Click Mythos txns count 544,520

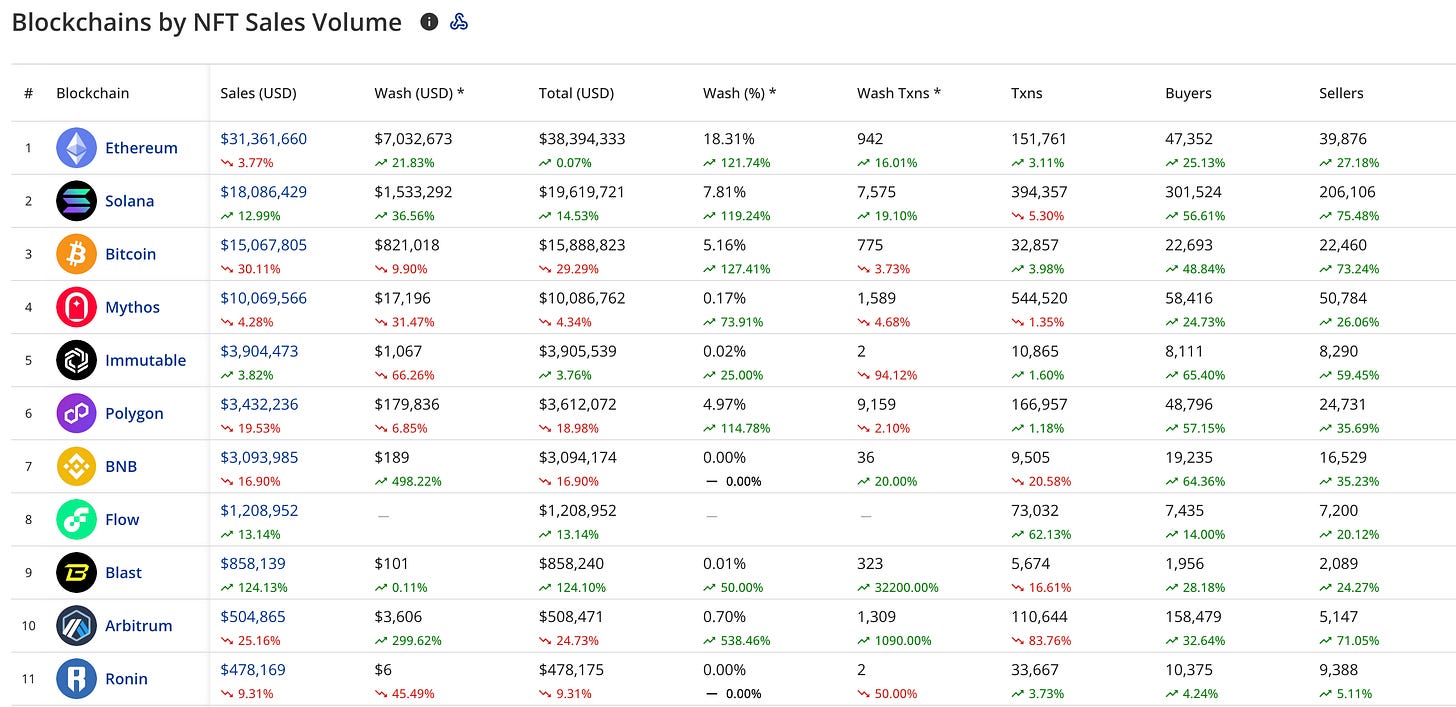[x=1039, y=298]
